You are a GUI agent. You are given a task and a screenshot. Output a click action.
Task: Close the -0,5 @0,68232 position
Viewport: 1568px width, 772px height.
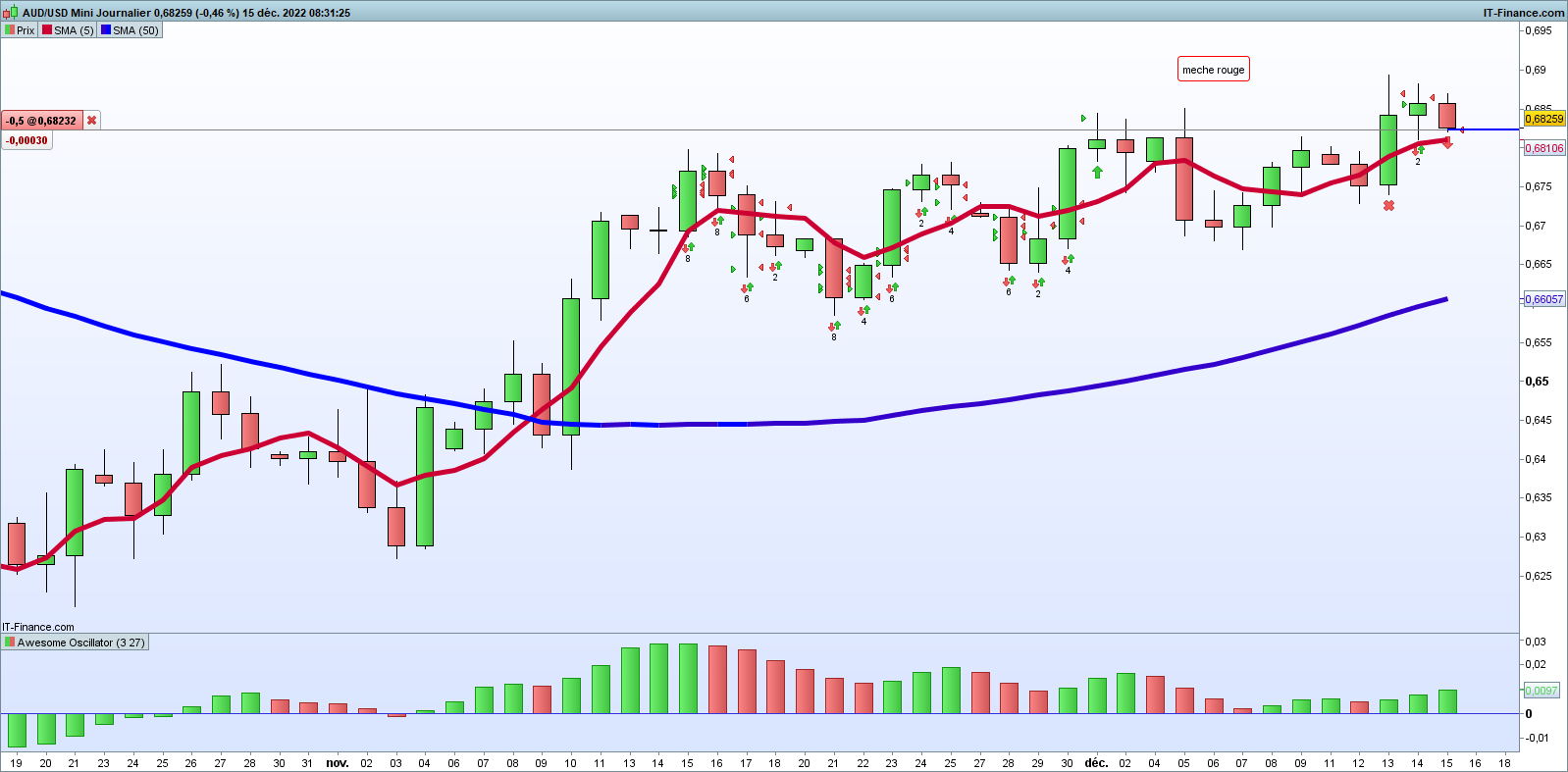point(92,121)
